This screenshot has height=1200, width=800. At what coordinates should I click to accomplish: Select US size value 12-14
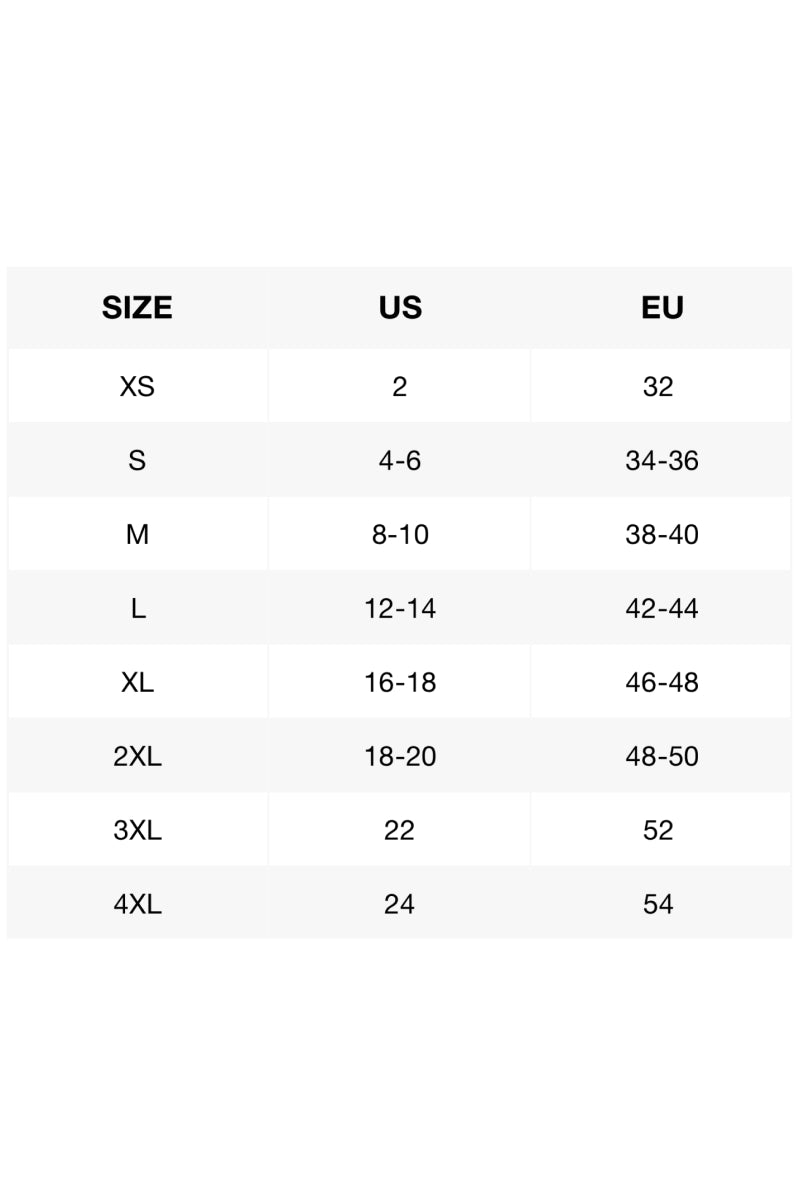click(x=400, y=608)
